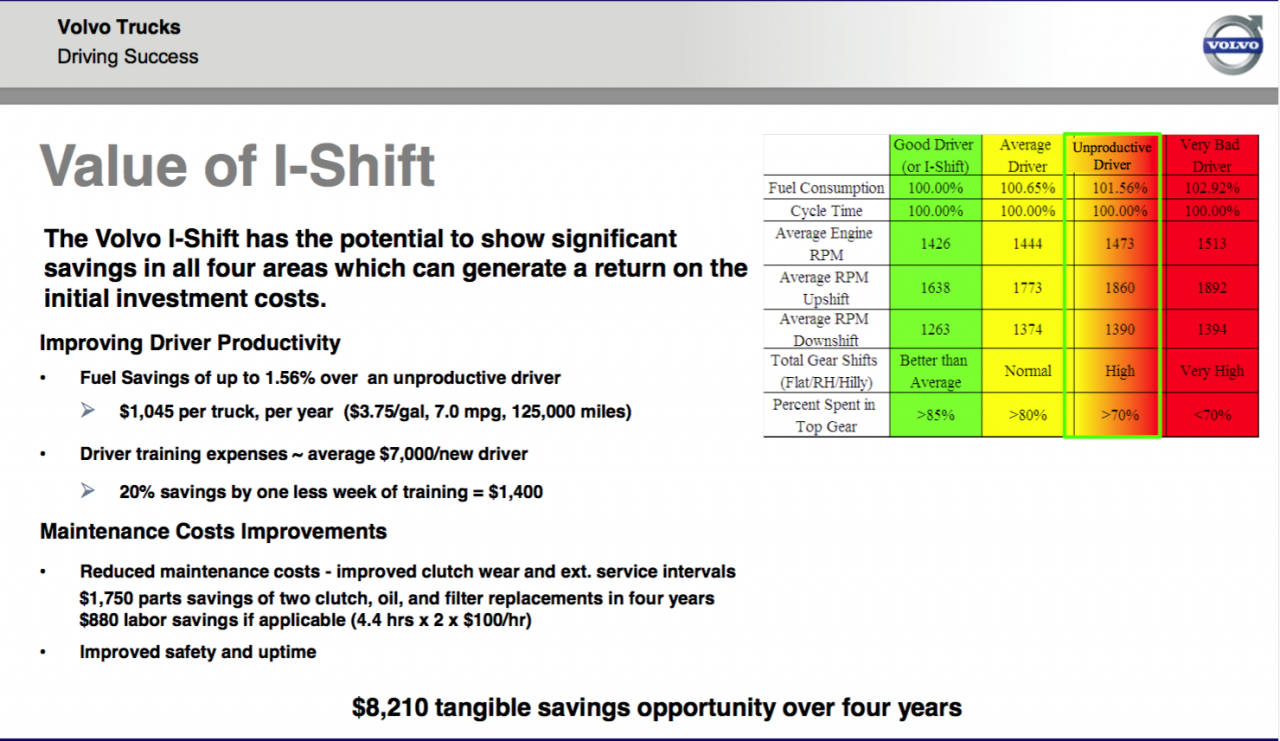Click the bullet dot beside Improved safety and uptime

pos(43,653)
